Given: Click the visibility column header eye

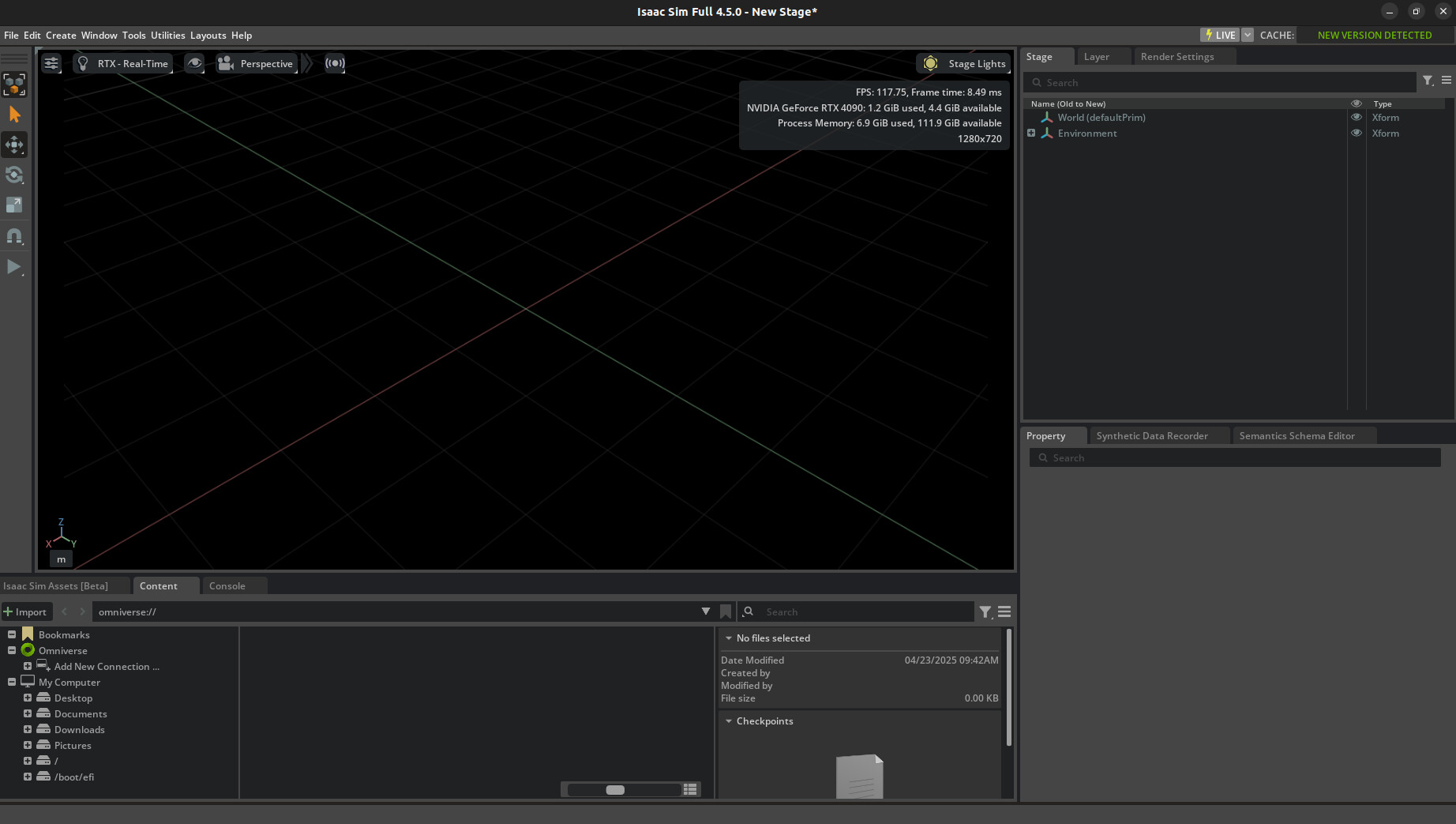Looking at the screenshot, I should (1357, 103).
